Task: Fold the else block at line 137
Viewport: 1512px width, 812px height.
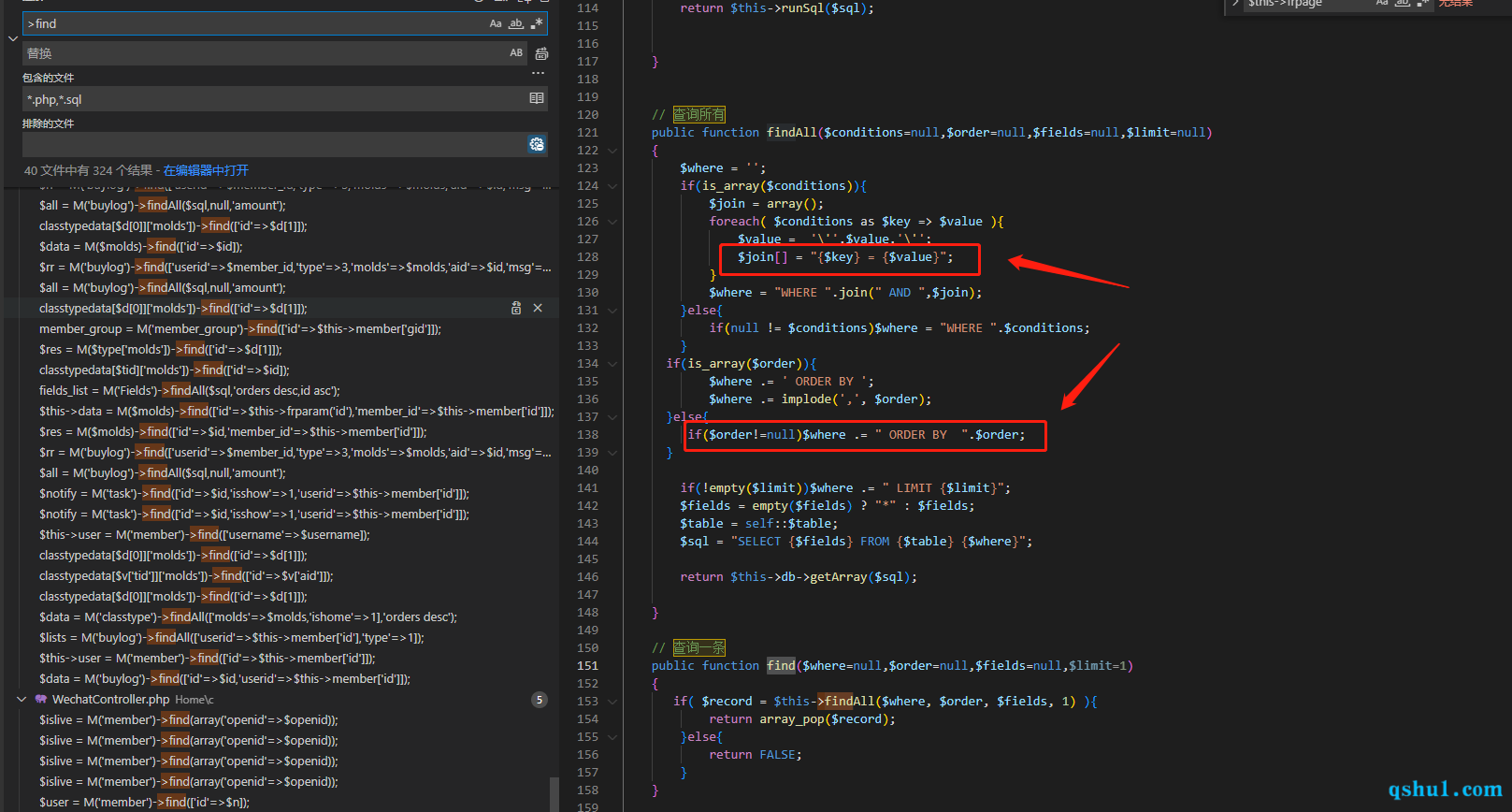Action: coord(612,416)
